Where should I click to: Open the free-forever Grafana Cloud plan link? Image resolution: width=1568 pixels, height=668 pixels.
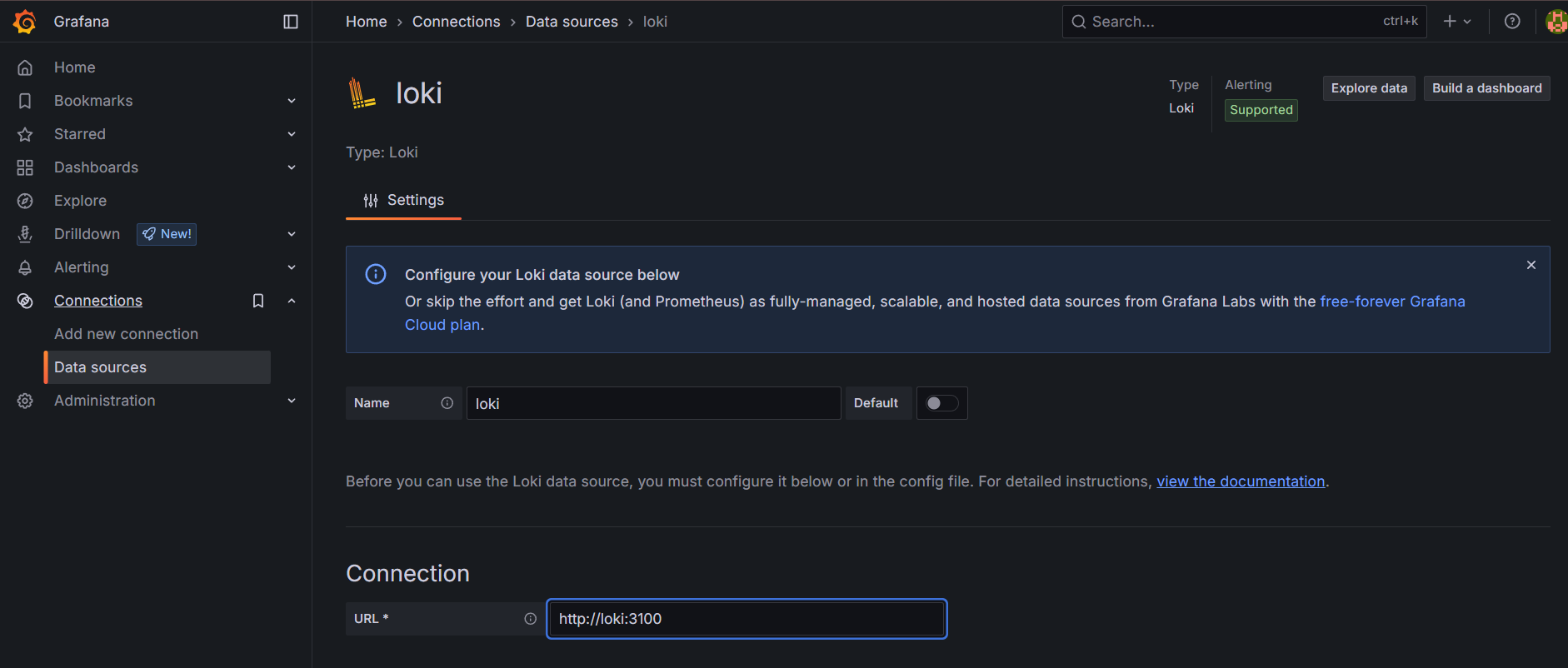tap(1392, 302)
